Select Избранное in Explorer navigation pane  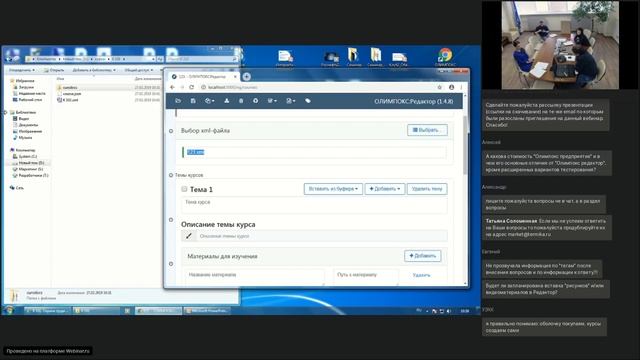[x=22, y=81]
